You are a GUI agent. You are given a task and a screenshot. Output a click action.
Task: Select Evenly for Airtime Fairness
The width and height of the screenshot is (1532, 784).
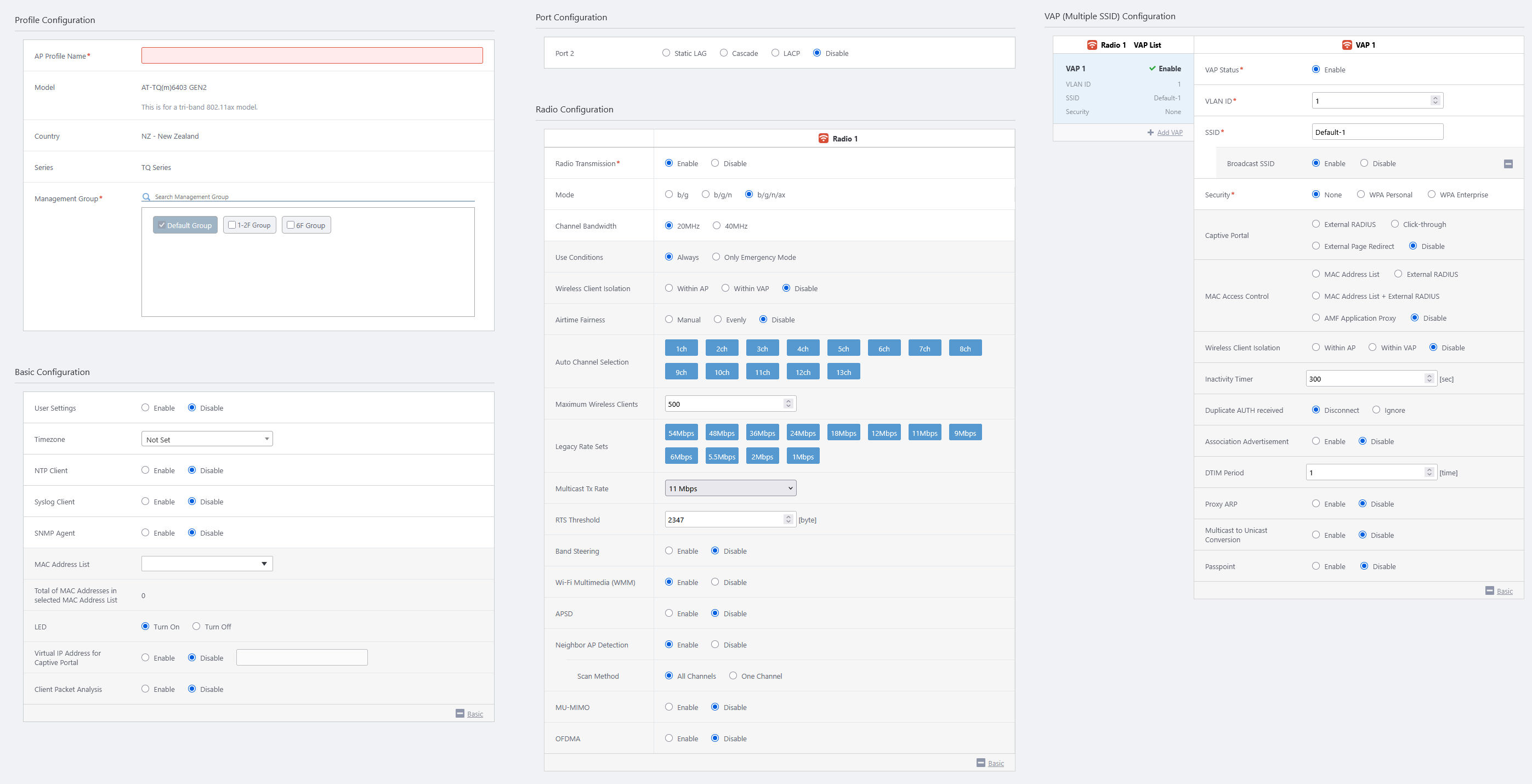(718, 320)
